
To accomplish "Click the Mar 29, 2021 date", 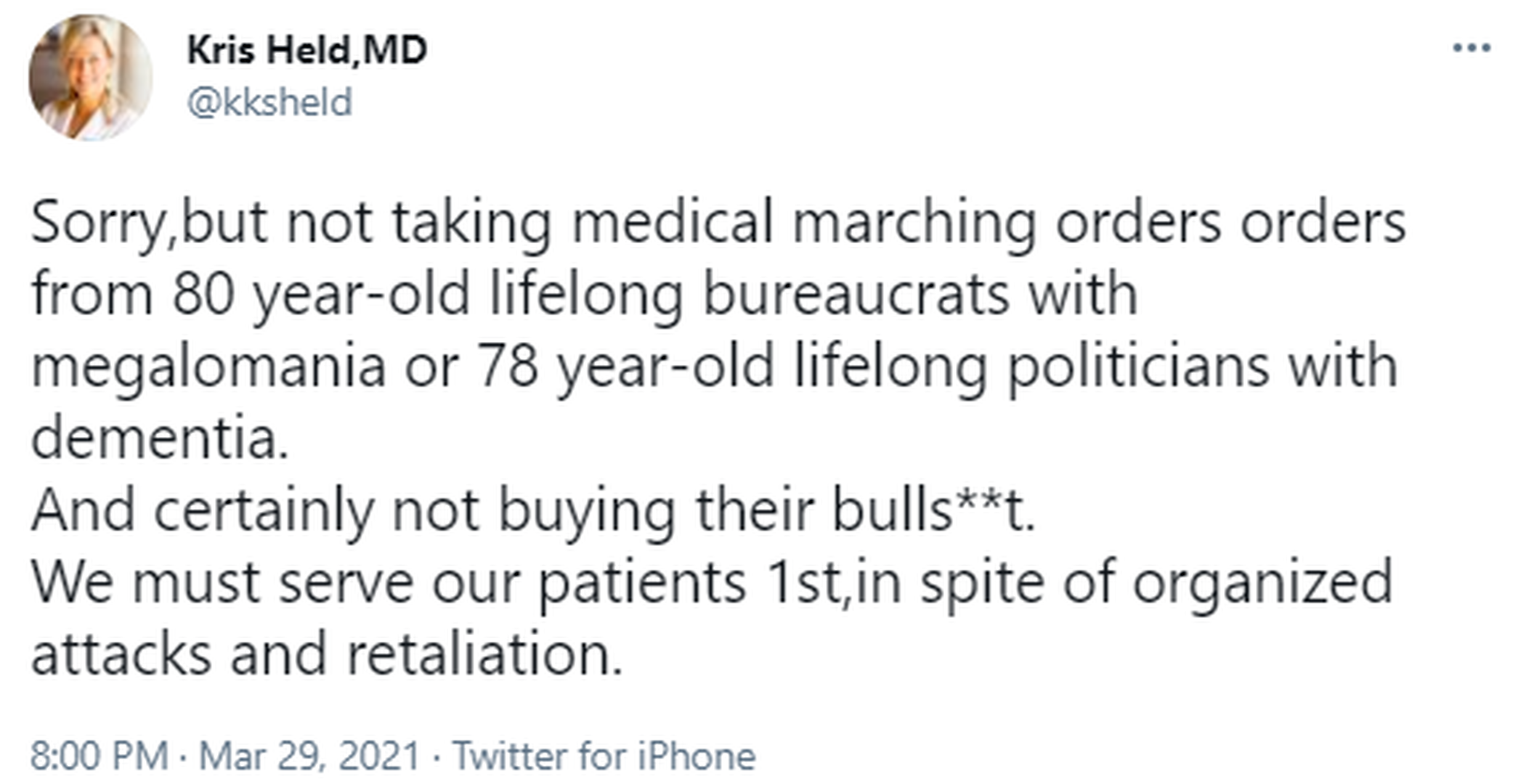I will (309, 756).
